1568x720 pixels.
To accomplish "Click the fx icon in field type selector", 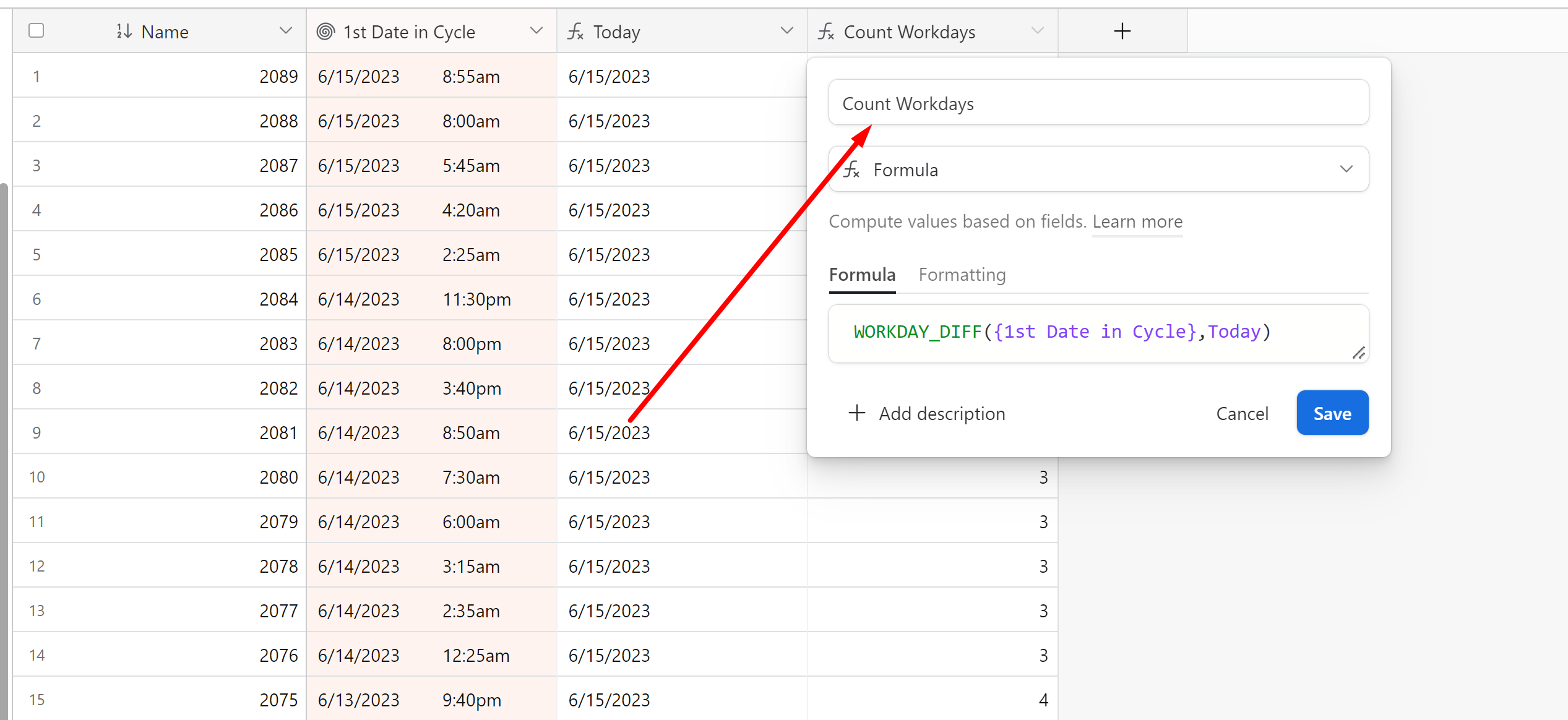I will pyautogui.click(x=852, y=169).
